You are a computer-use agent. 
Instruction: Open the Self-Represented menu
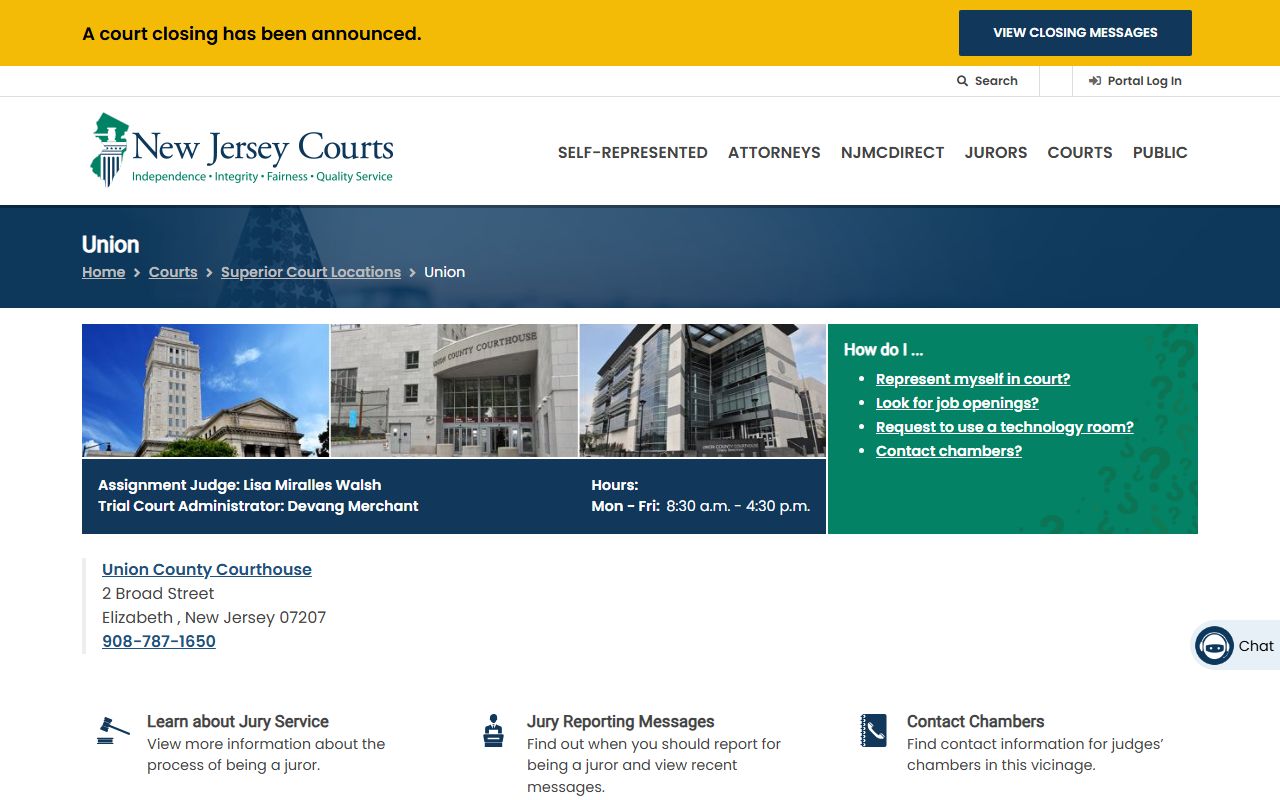632,153
